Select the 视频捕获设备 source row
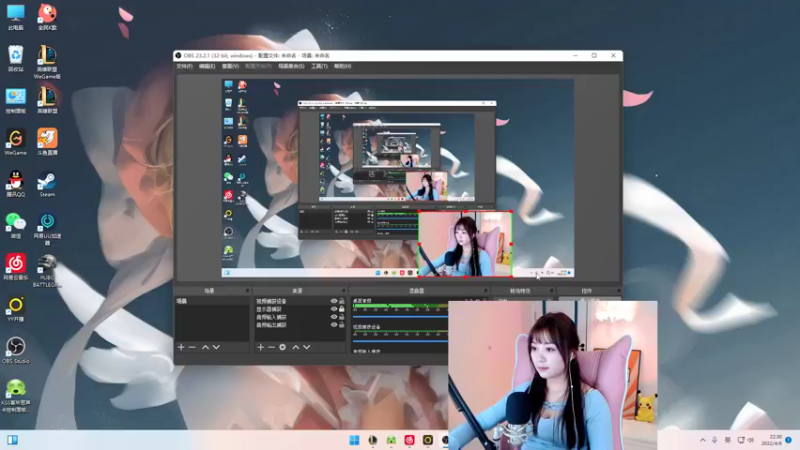800x450 pixels. tap(299, 301)
